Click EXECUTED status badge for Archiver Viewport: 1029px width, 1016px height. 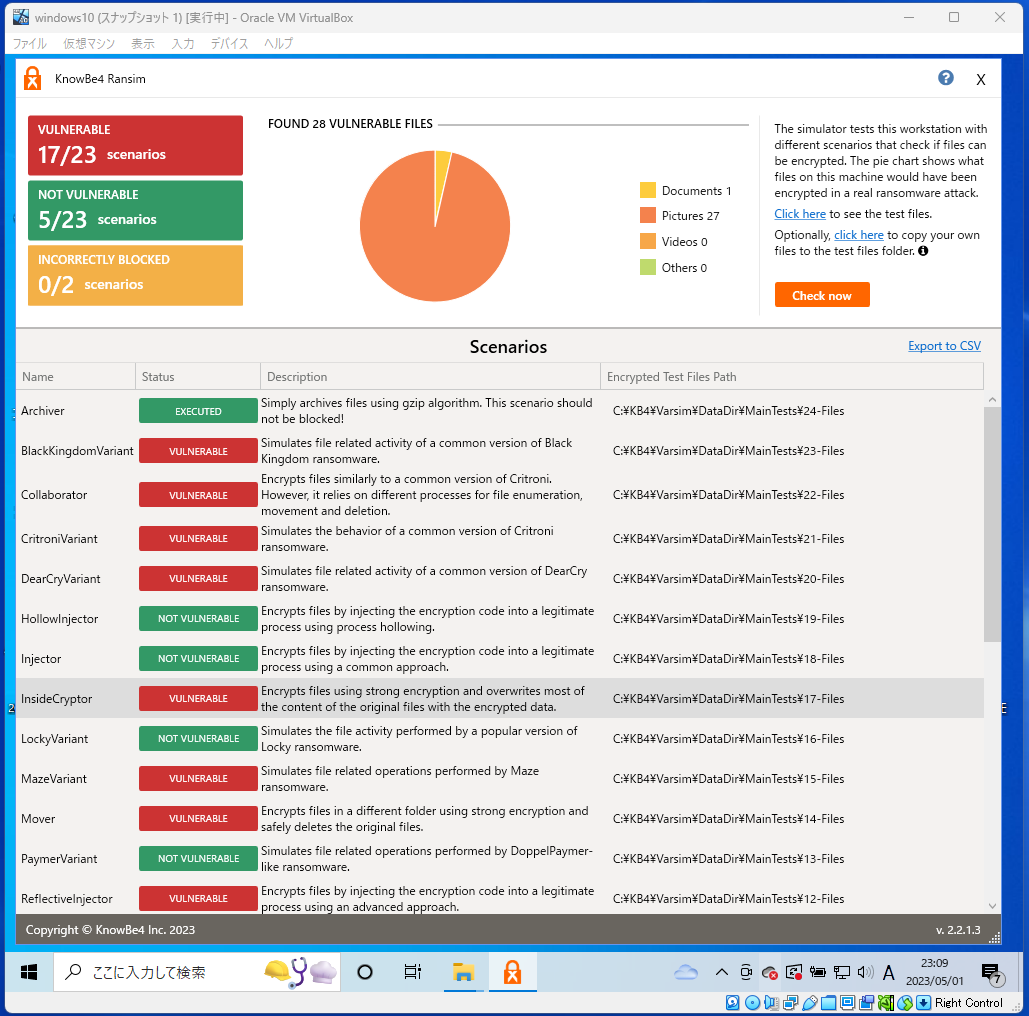pyautogui.click(x=198, y=411)
